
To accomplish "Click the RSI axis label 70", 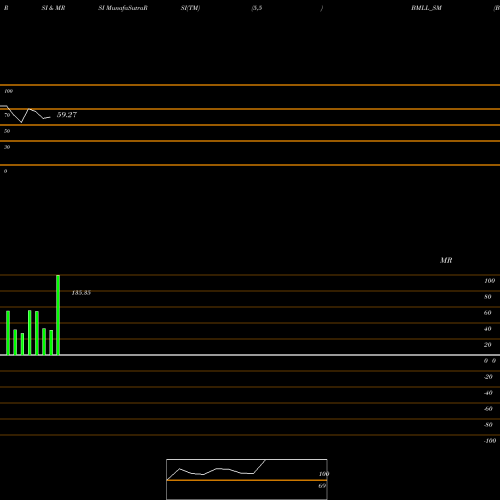I will [x=7, y=115].
